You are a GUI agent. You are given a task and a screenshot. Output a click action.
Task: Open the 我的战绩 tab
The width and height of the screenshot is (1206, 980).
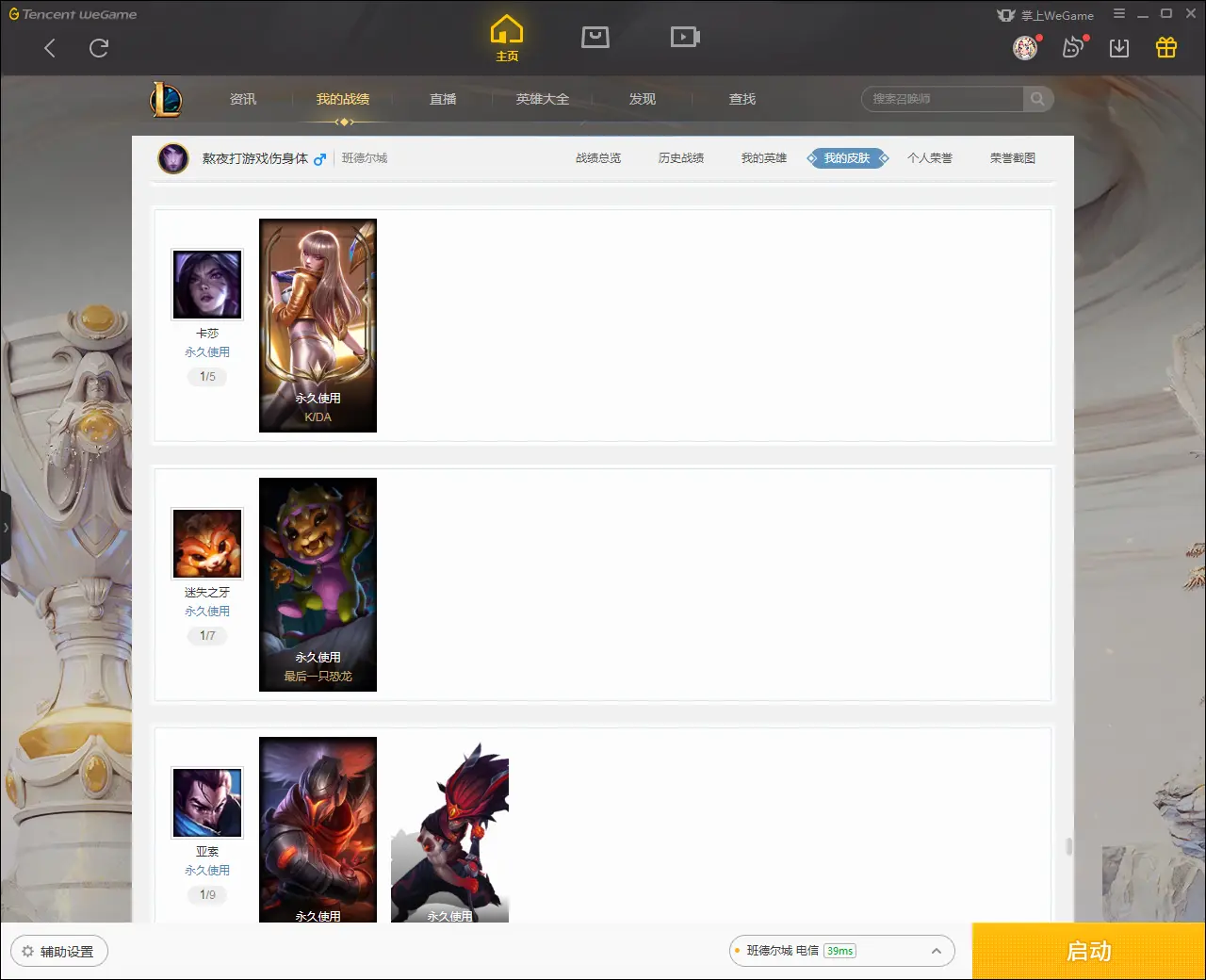click(x=343, y=99)
